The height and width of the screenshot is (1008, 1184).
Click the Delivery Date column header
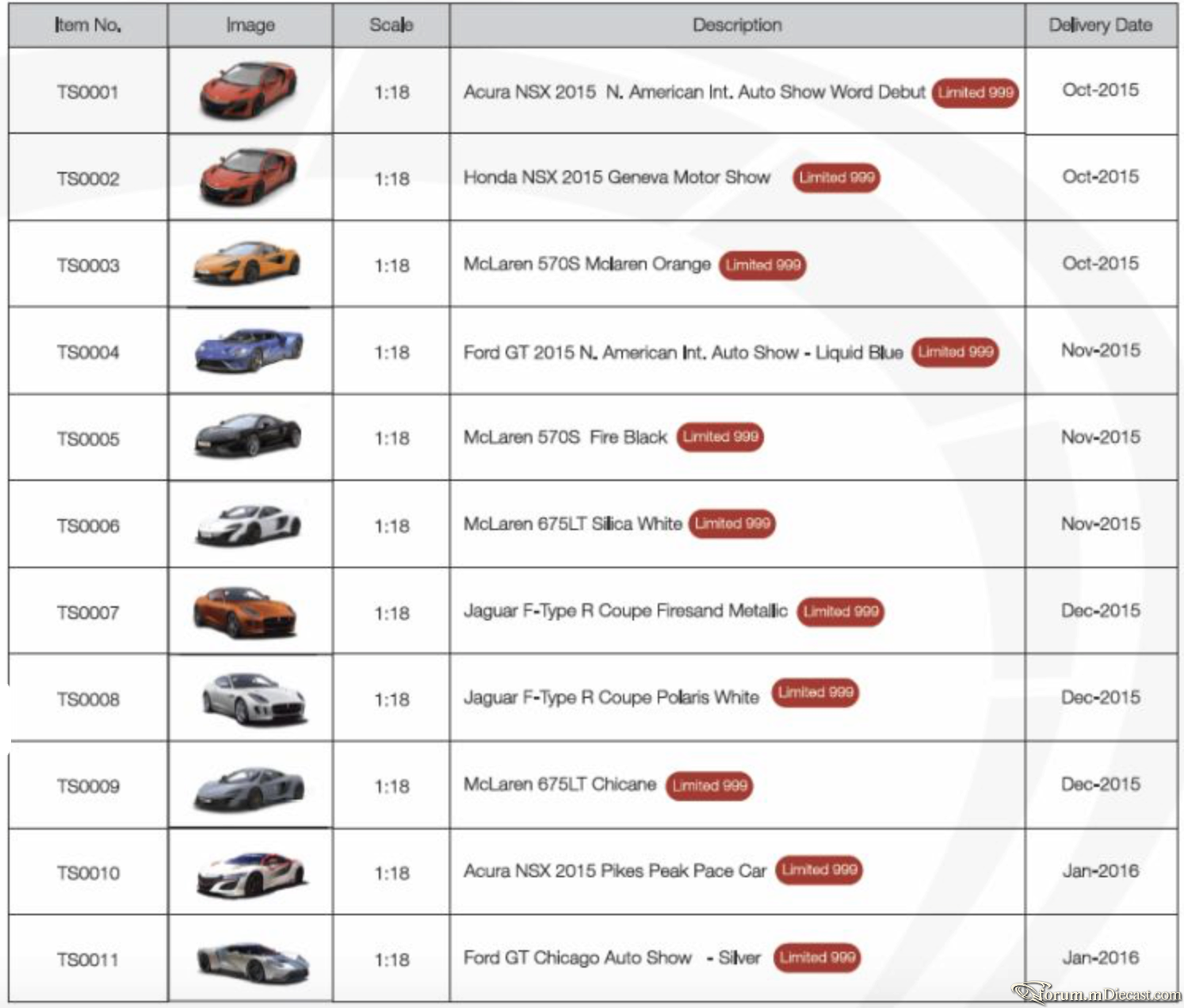click(1101, 25)
